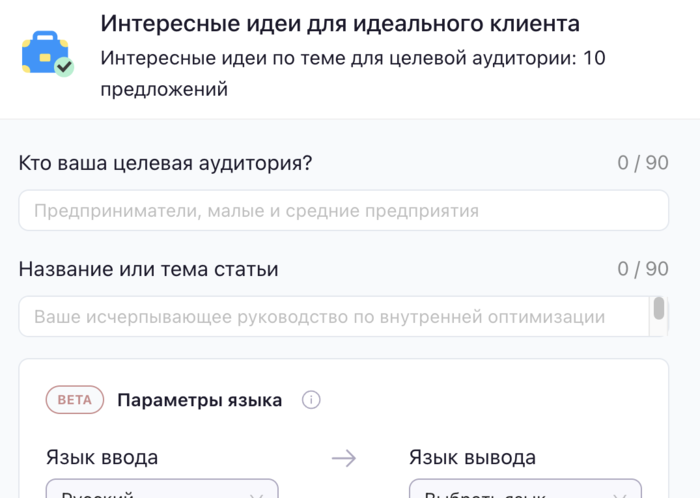700x498 pixels.
Task: Click the 0 / 90 counter for article topic
Action: 643,269
